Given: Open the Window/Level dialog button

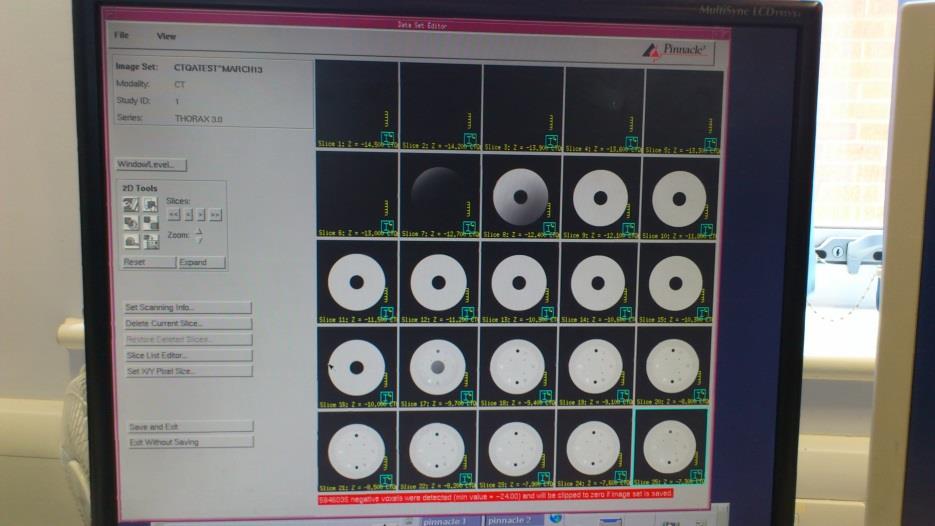Looking at the screenshot, I should (x=151, y=165).
